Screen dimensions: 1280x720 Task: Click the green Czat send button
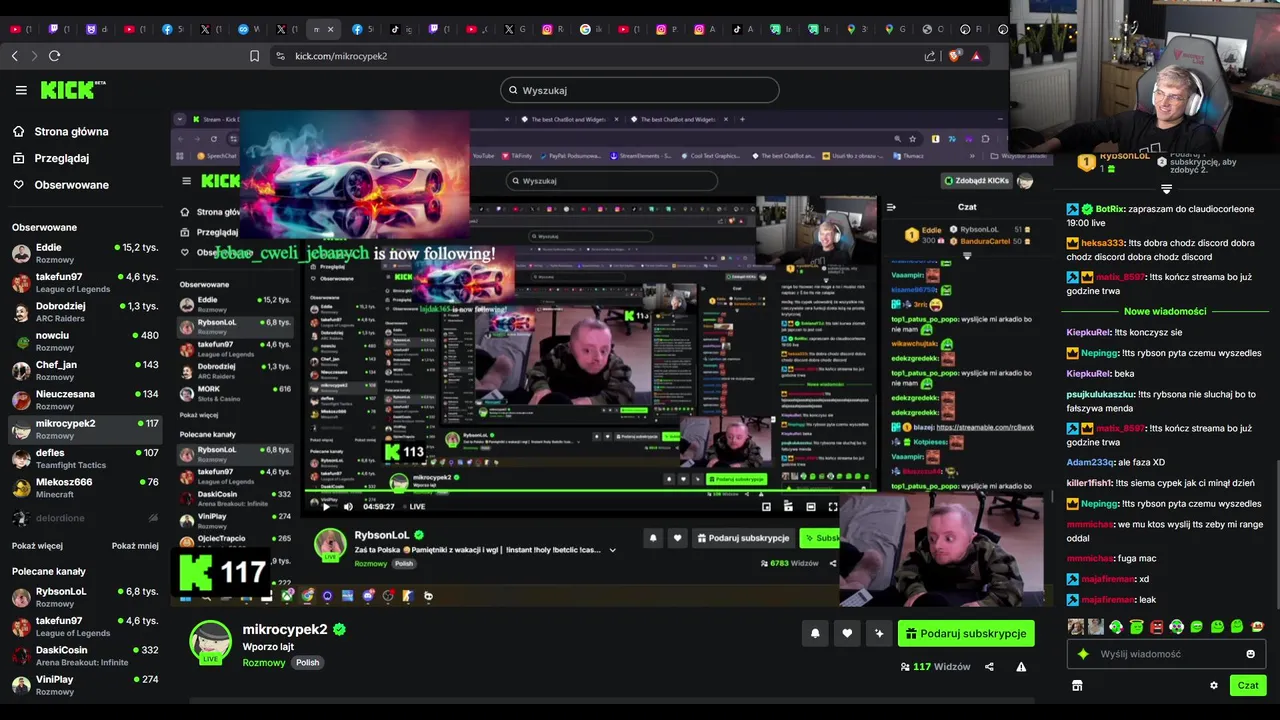point(1248,685)
